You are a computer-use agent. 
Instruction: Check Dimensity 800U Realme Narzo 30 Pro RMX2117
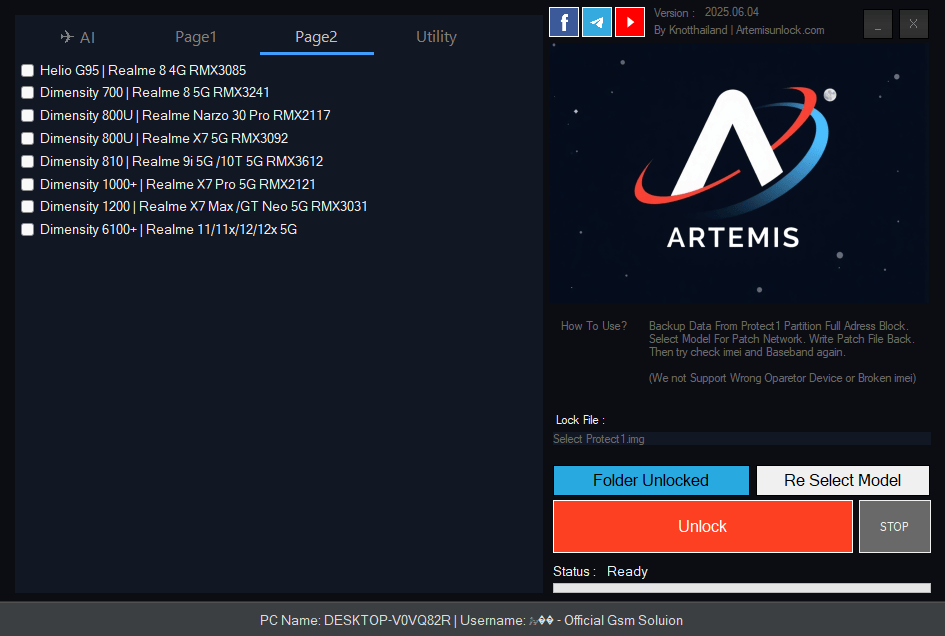tap(27, 115)
